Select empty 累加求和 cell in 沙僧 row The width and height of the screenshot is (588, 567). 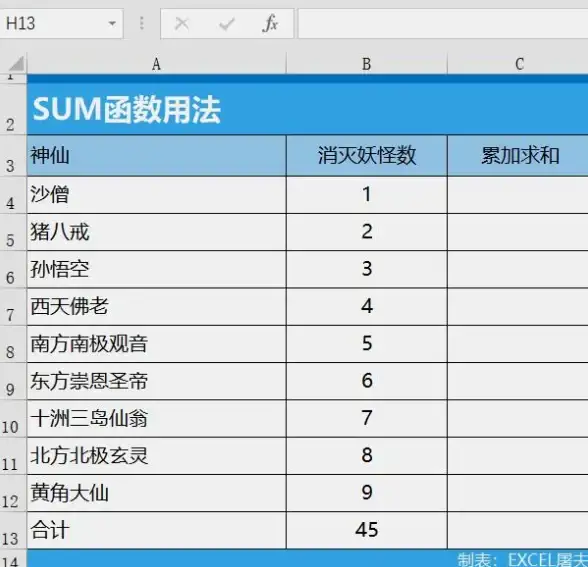[518, 195]
